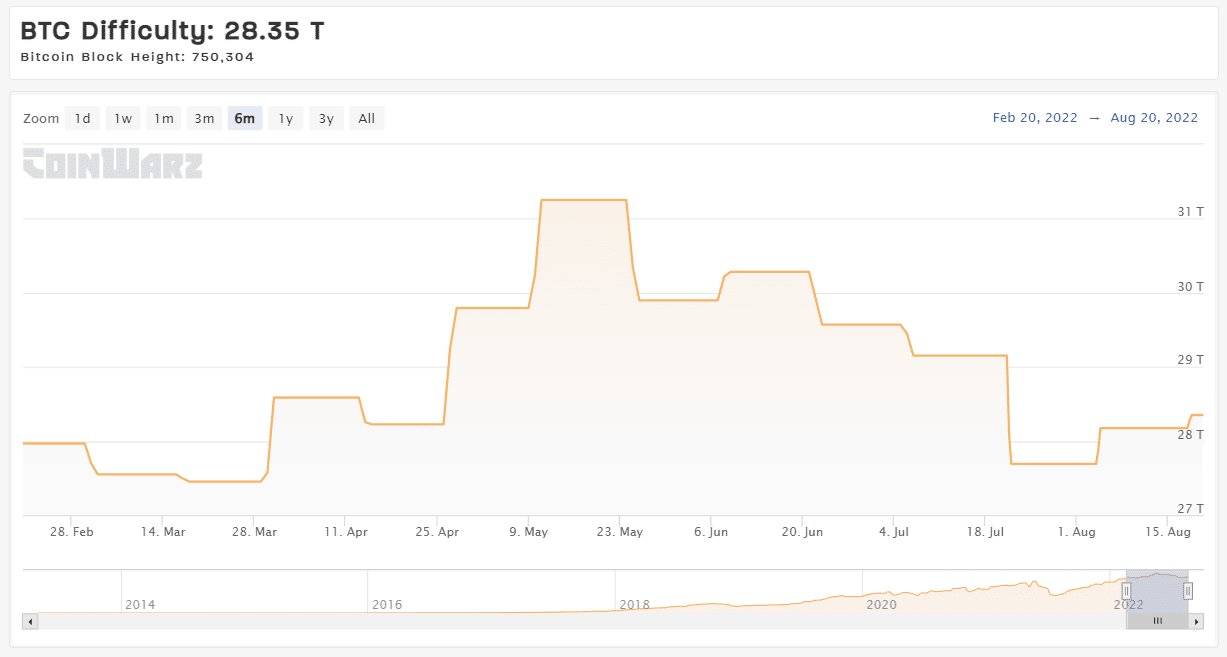Grab the navigator's right range handle
Viewport: 1227px width, 657px height.
(x=1188, y=591)
